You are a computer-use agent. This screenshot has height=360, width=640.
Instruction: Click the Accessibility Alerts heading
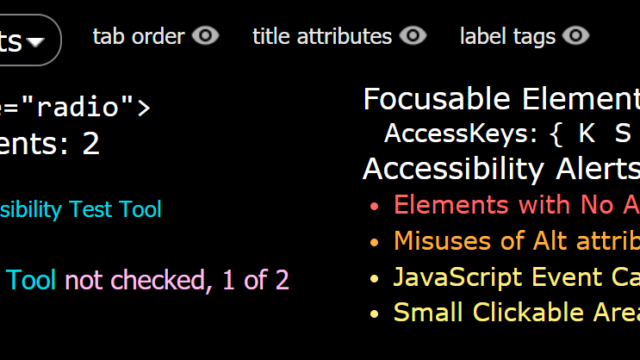tap(501, 169)
